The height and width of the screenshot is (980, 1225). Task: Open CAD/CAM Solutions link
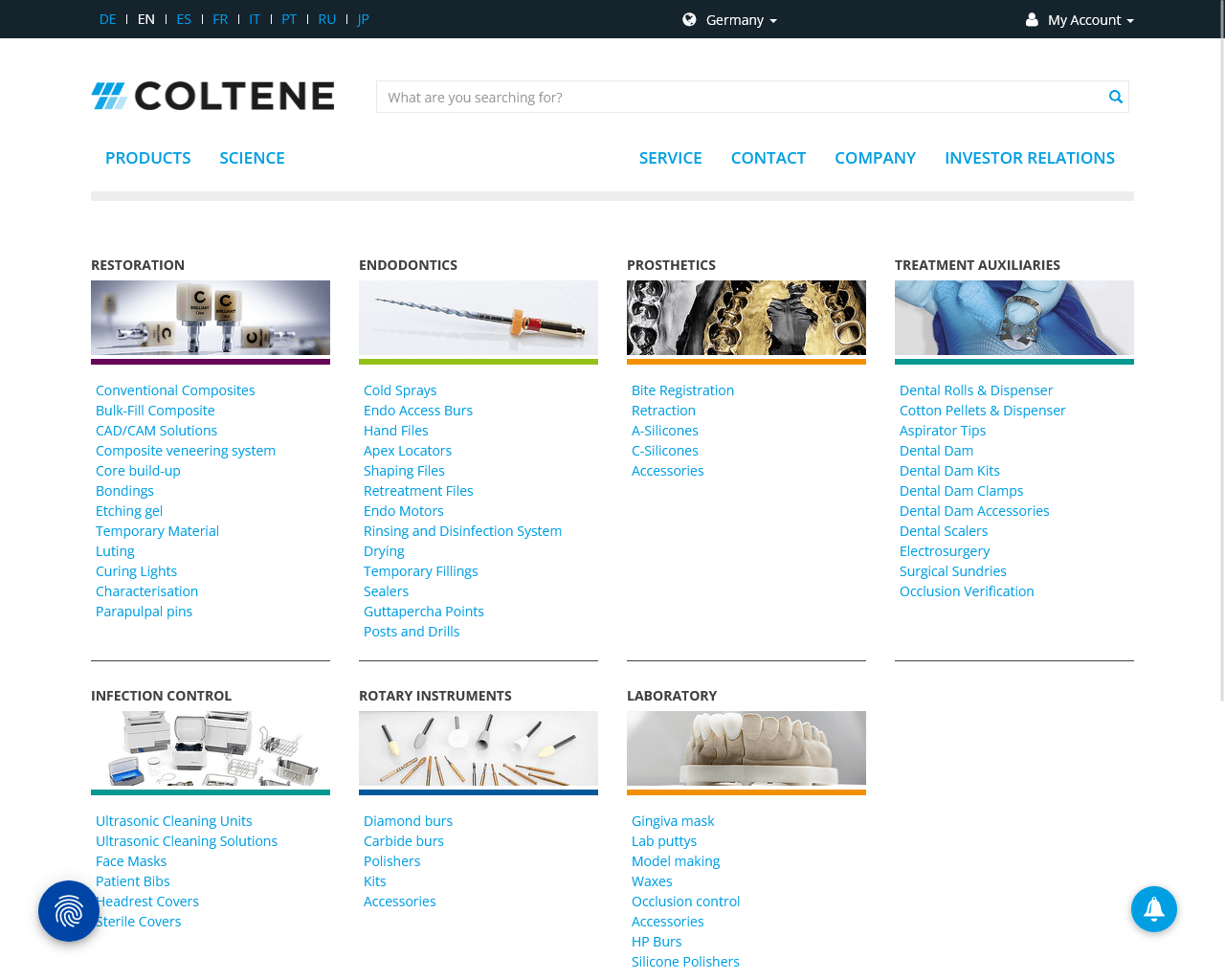coord(156,431)
